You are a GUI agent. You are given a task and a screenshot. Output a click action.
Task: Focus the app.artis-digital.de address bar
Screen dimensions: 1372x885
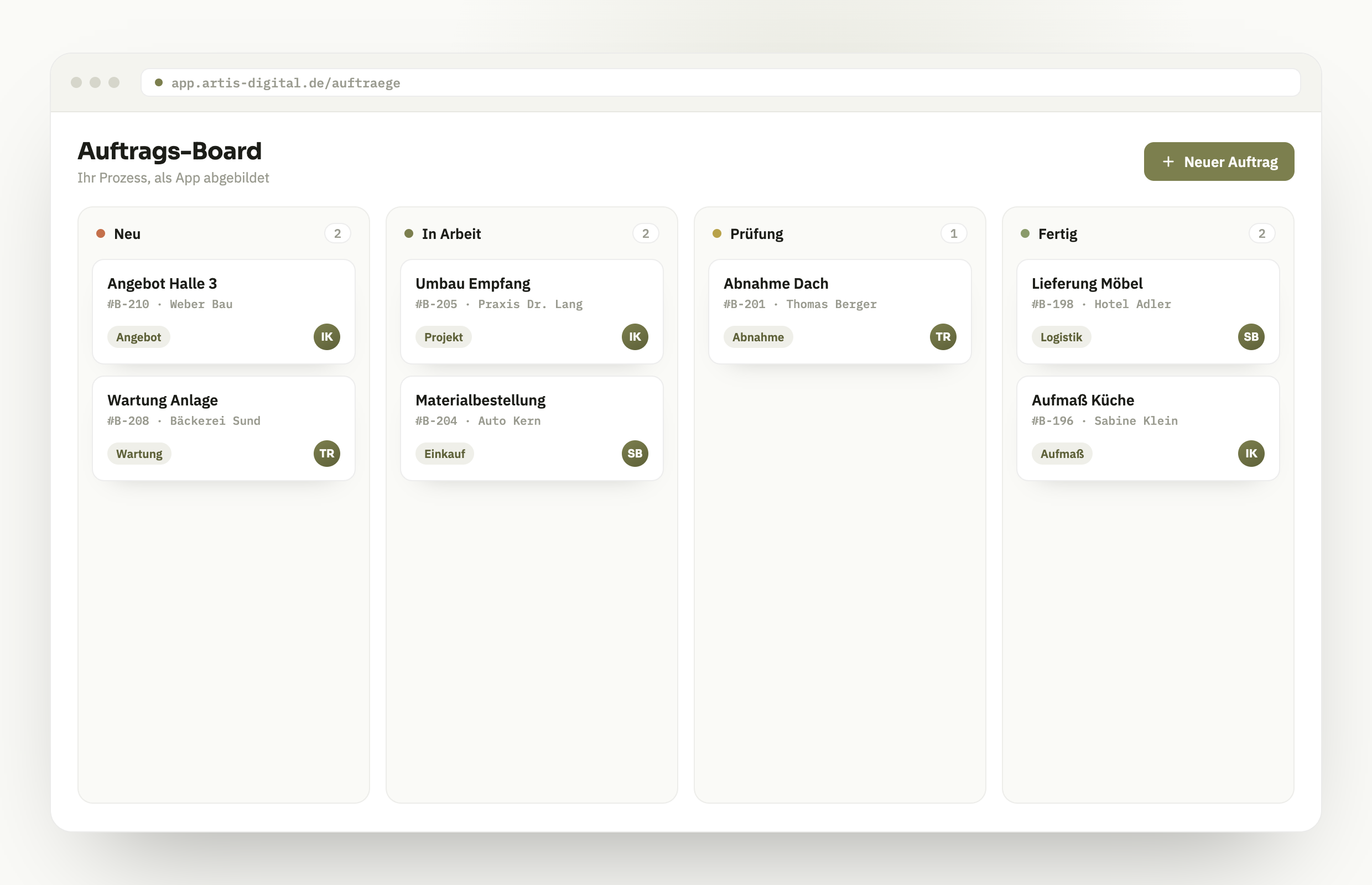point(720,83)
